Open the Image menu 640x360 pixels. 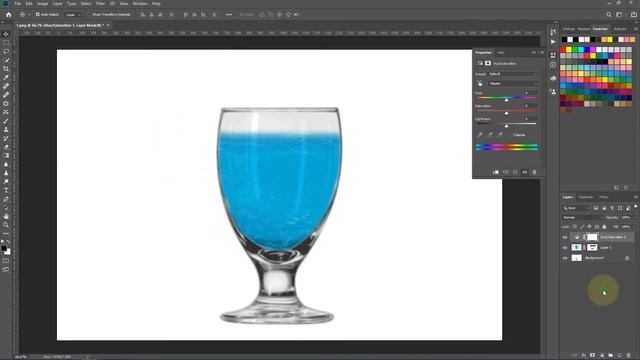(x=43, y=4)
